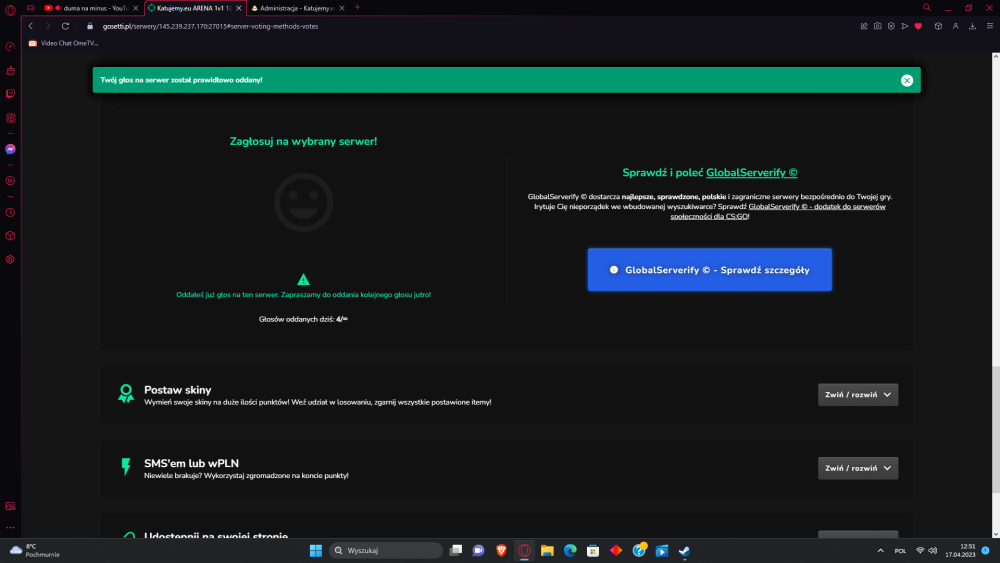
Task: Switch to 'Administracja - Katujemy' tab
Action: click(x=297, y=8)
